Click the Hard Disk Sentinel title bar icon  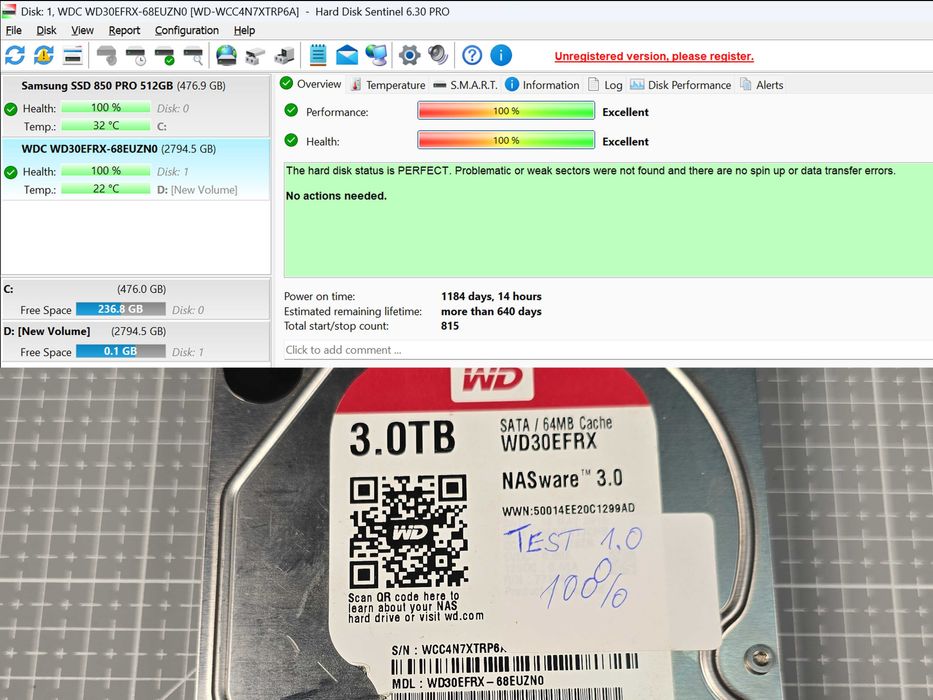(x=8, y=11)
